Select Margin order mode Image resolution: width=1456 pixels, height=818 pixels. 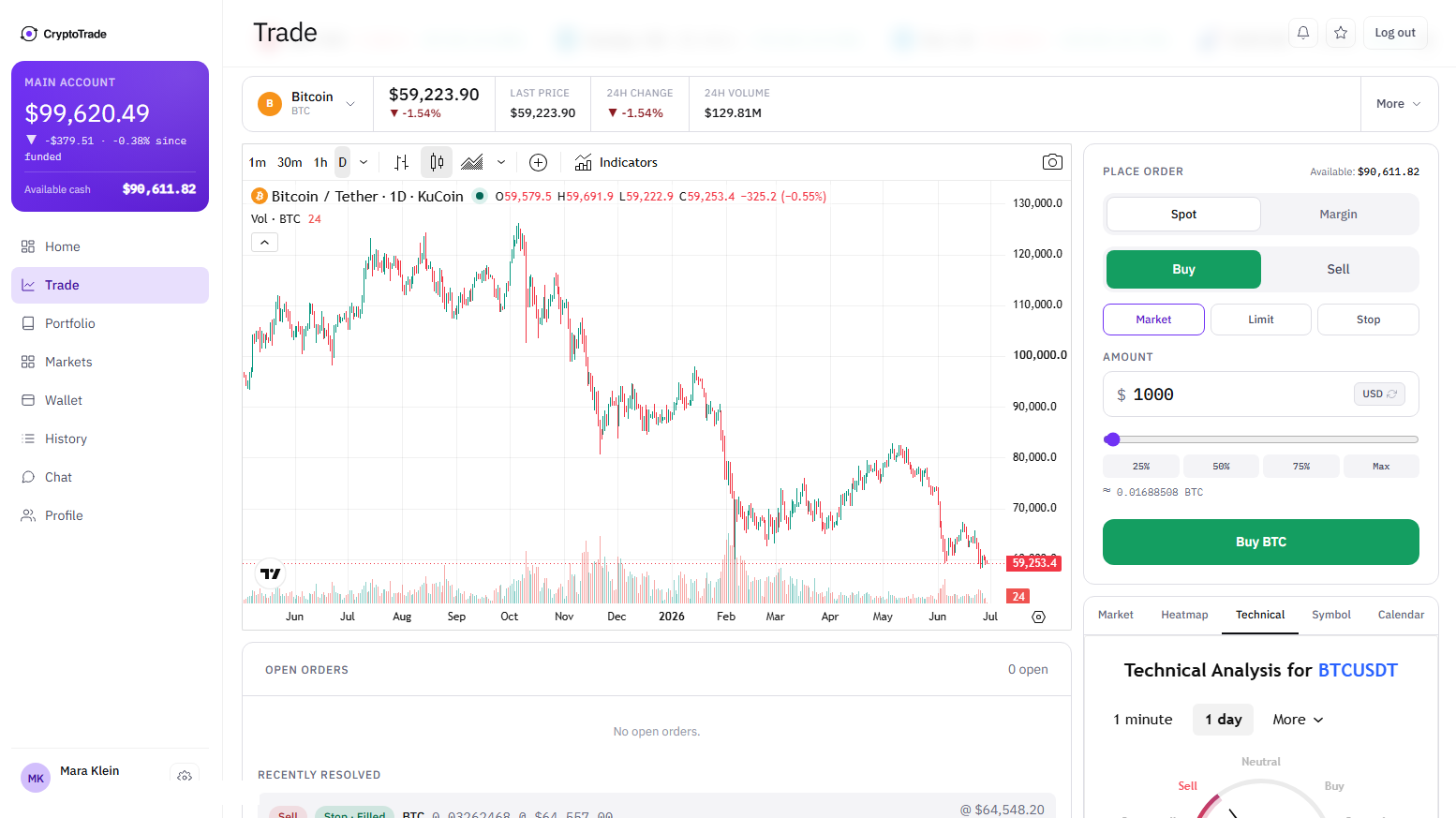click(1338, 214)
